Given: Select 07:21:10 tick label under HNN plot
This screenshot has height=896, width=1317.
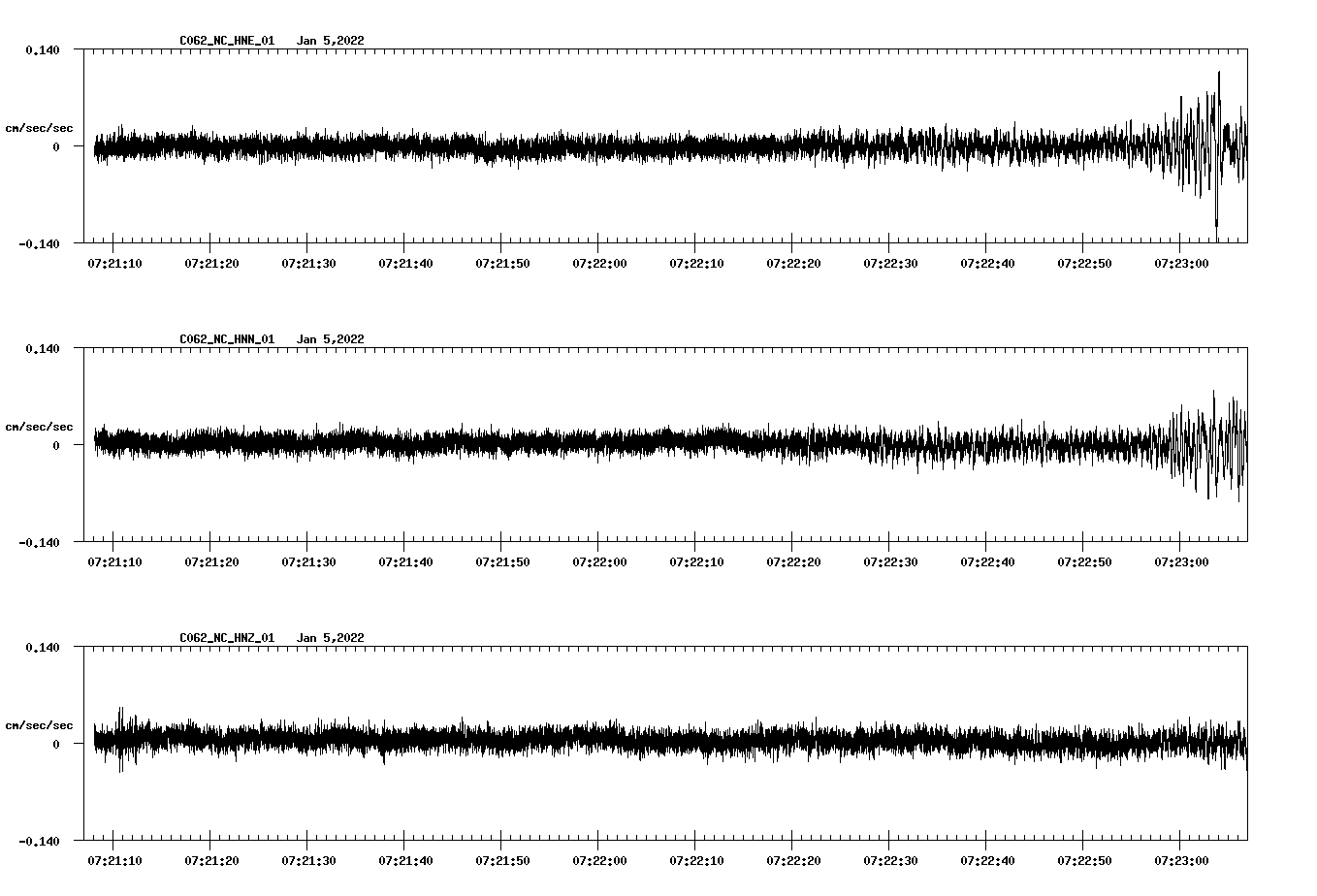Looking at the screenshot, I should [114, 561].
